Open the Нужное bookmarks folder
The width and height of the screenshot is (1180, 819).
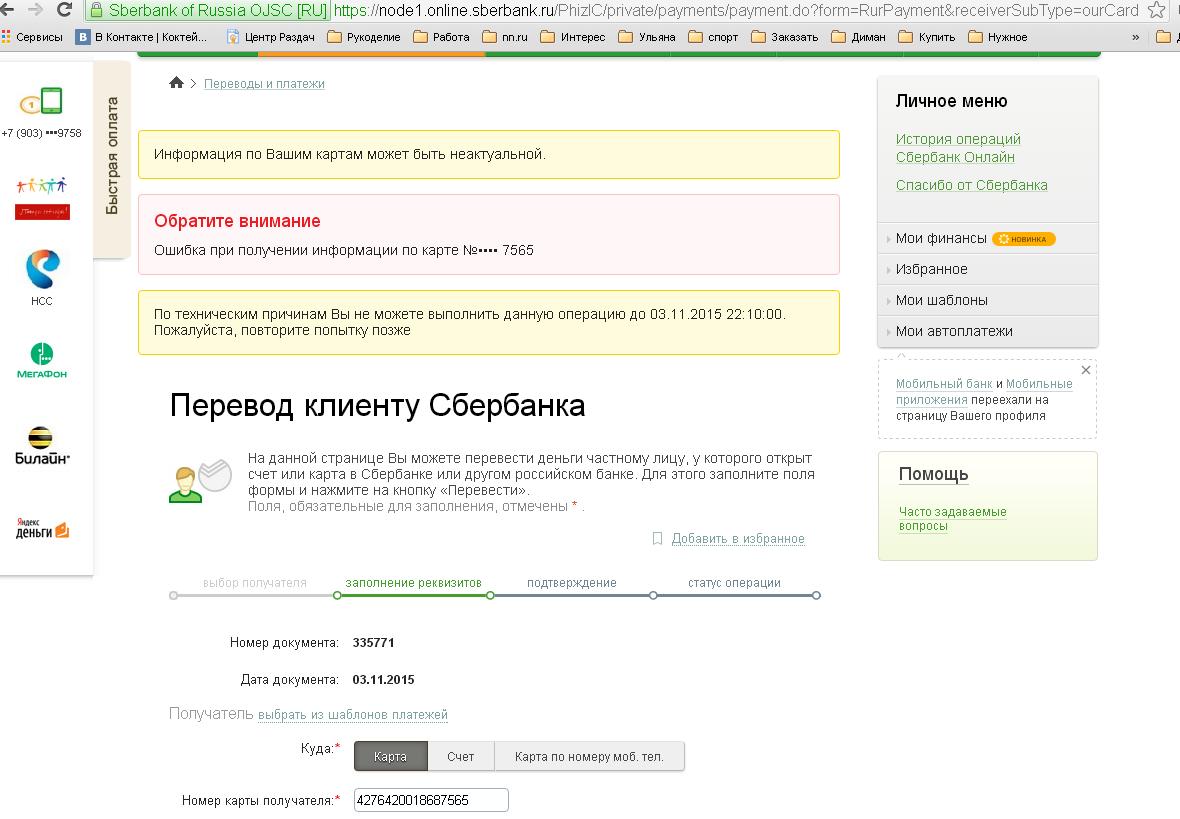[998, 37]
